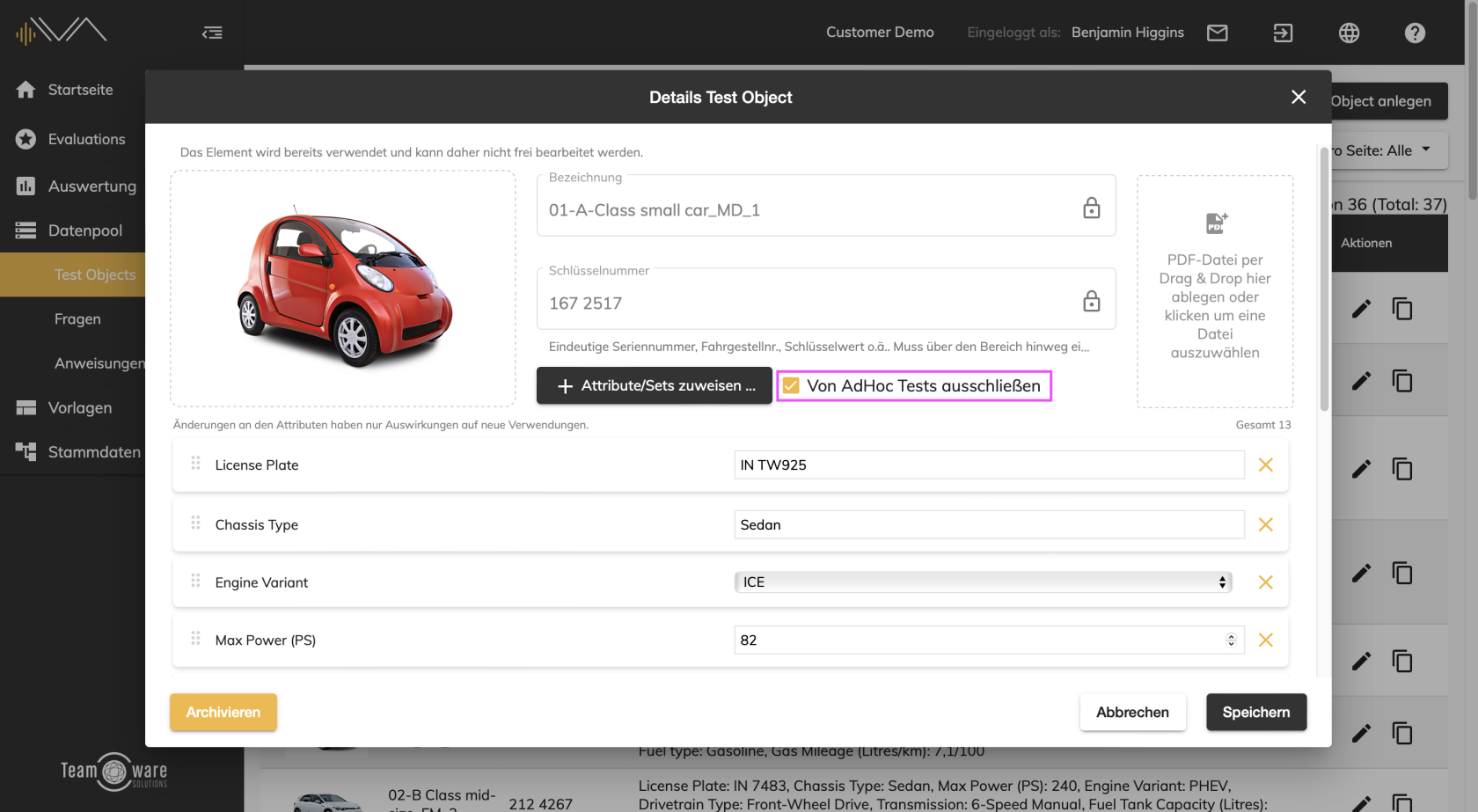Collapse the sidebar menu icon

212,33
